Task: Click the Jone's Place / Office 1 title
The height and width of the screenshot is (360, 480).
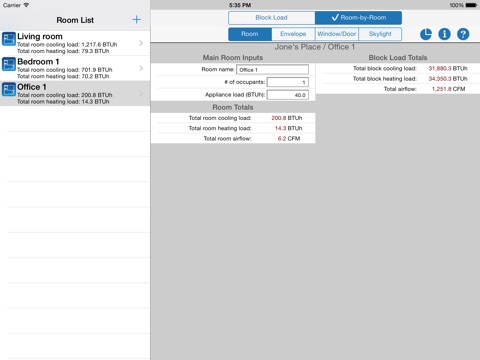Action: tap(315, 47)
